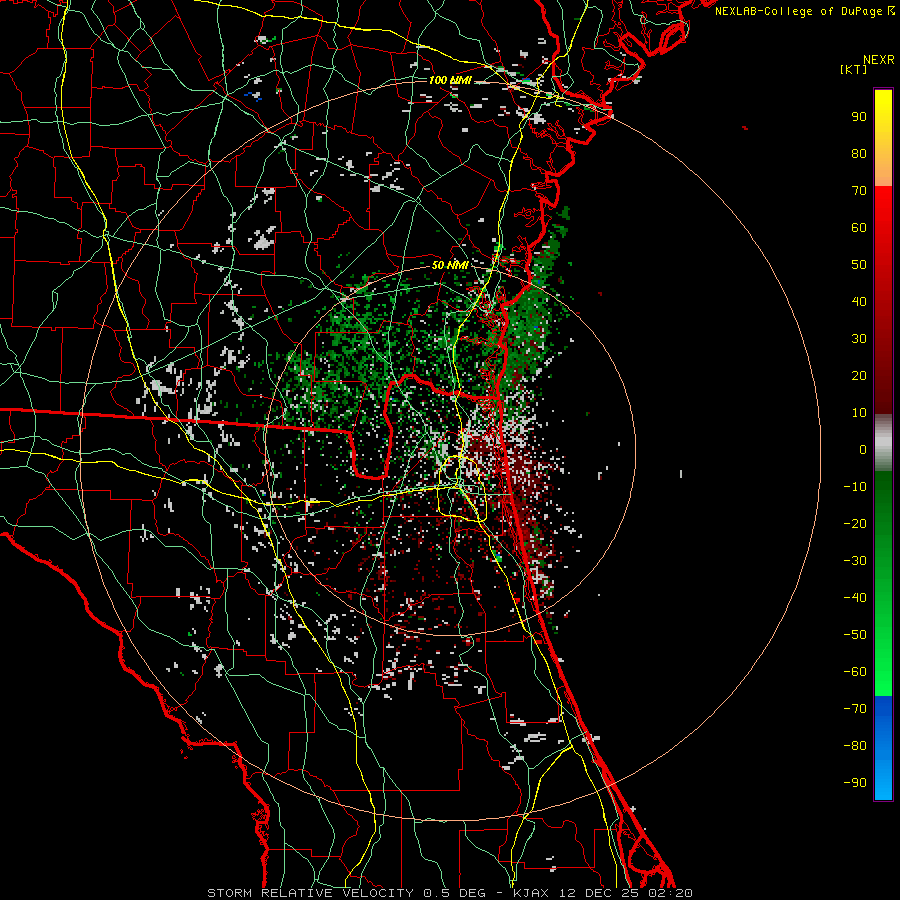Viewport: 900px width, 900px height.
Task: Click the 30 value on velocity scale
Action: point(859,339)
